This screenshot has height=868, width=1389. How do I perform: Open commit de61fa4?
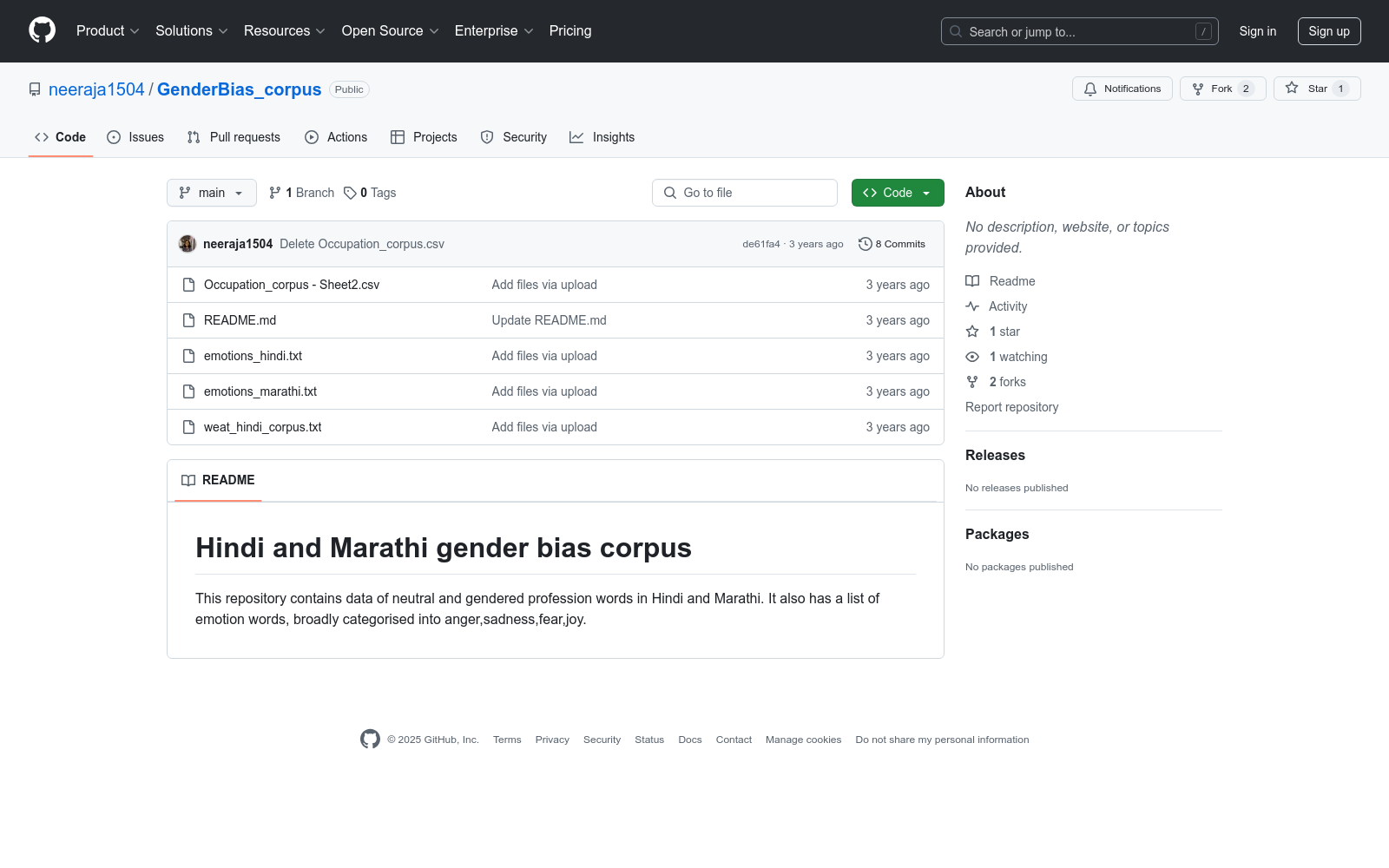coord(761,244)
